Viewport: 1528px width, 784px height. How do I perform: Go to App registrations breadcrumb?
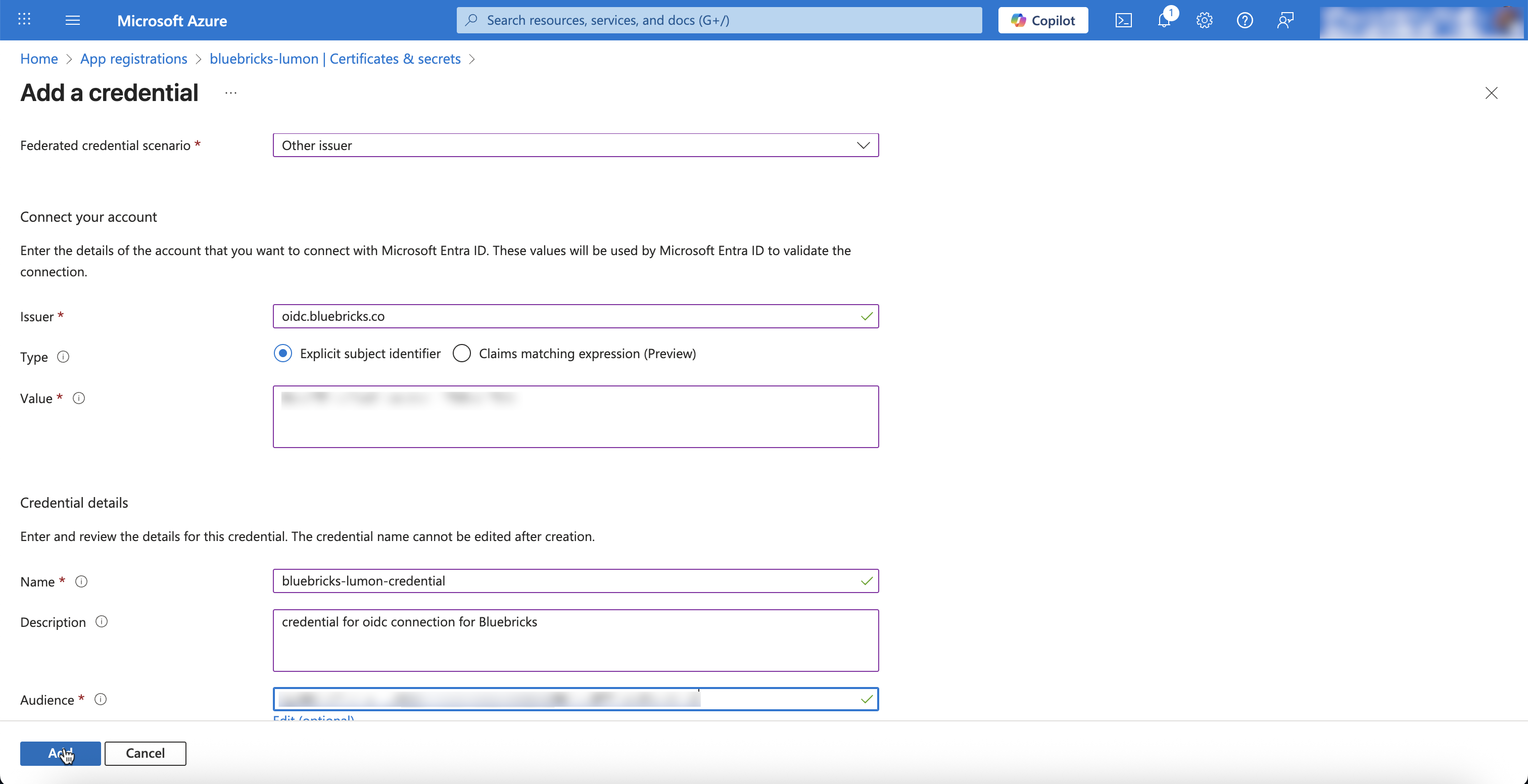point(133,59)
